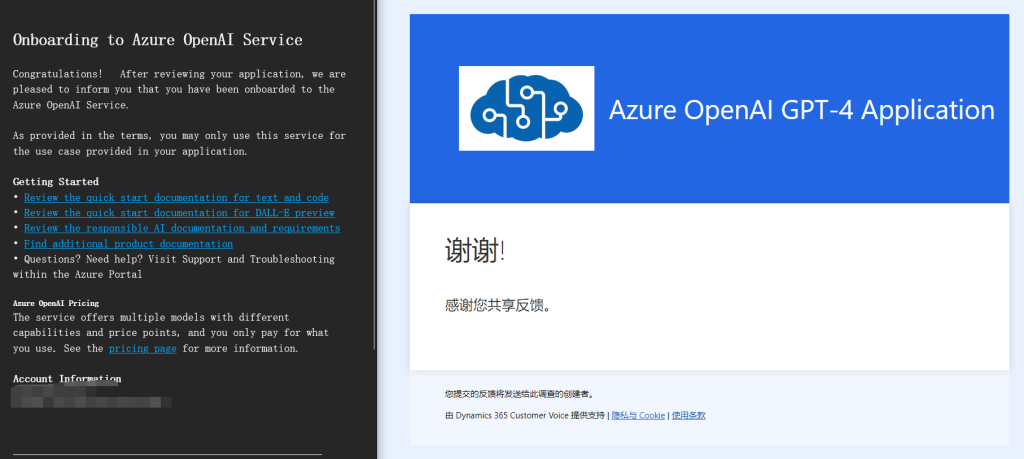Click the Getting Started section heading
The height and width of the screenshot is (459, 1024).
point(56,182)
